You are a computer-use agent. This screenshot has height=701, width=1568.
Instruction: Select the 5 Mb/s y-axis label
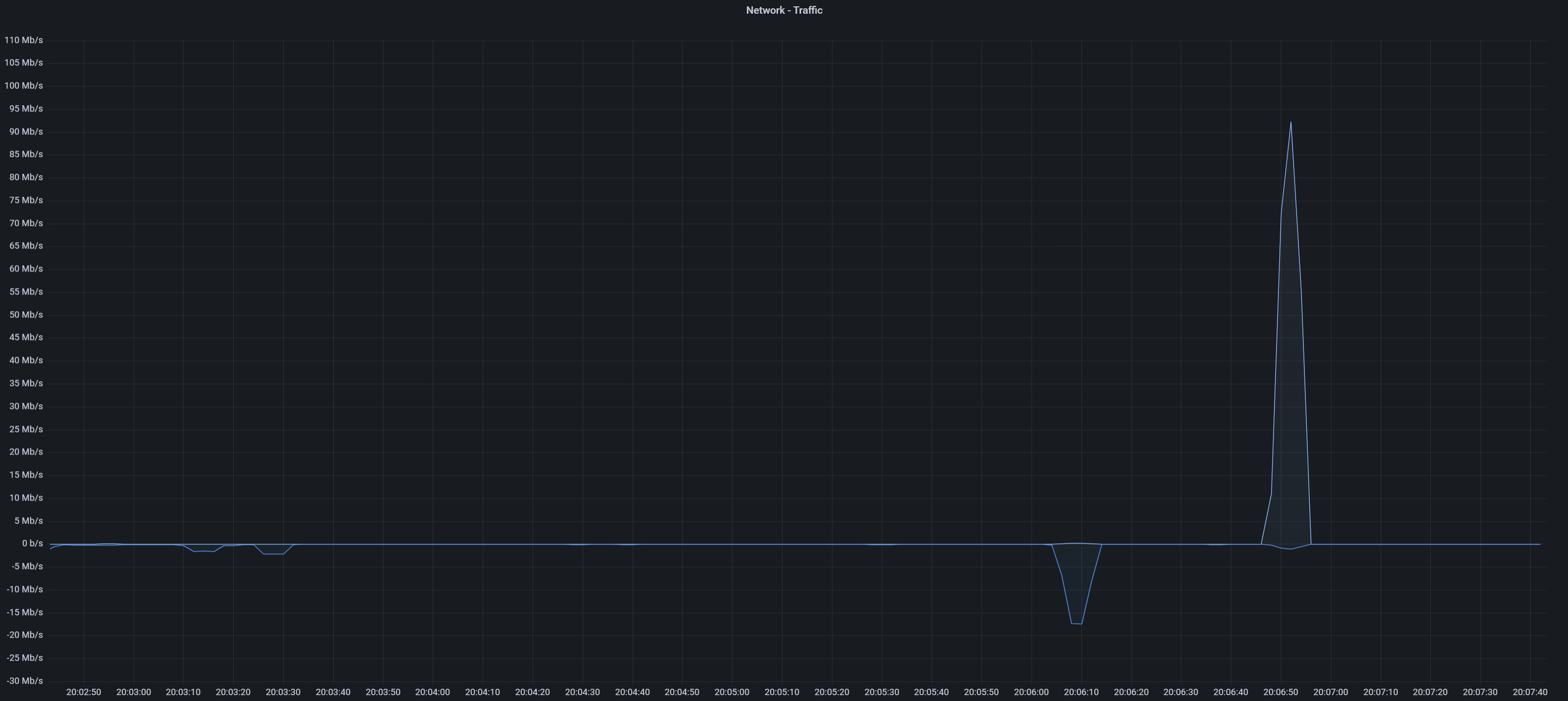tap(28, 521)
